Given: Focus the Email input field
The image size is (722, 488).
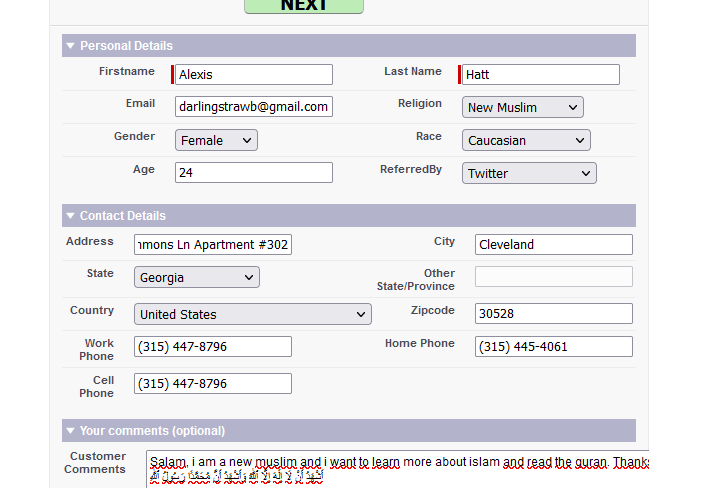Looking at the screenshot, I should (x=254, y=107).
